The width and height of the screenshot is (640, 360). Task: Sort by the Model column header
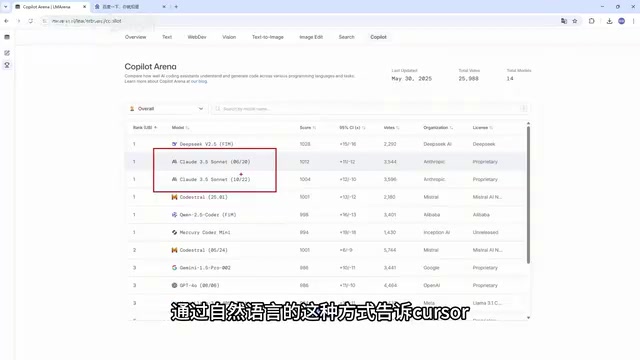[180, 128]
